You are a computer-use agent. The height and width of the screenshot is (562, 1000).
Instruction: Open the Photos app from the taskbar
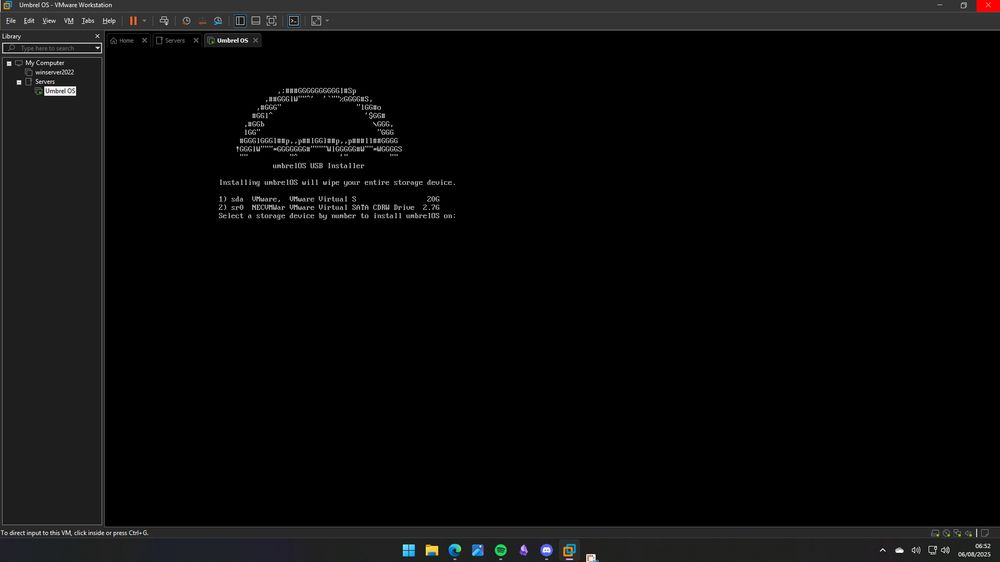click(478, 550)
